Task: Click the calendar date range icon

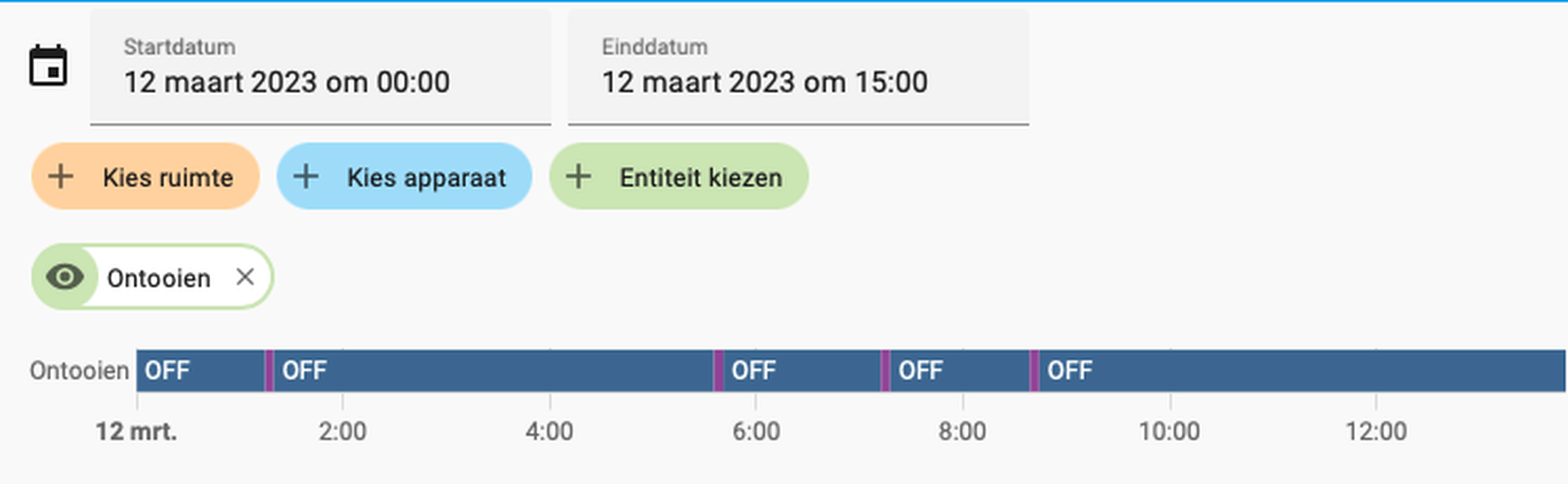Action: pos(48,65)
